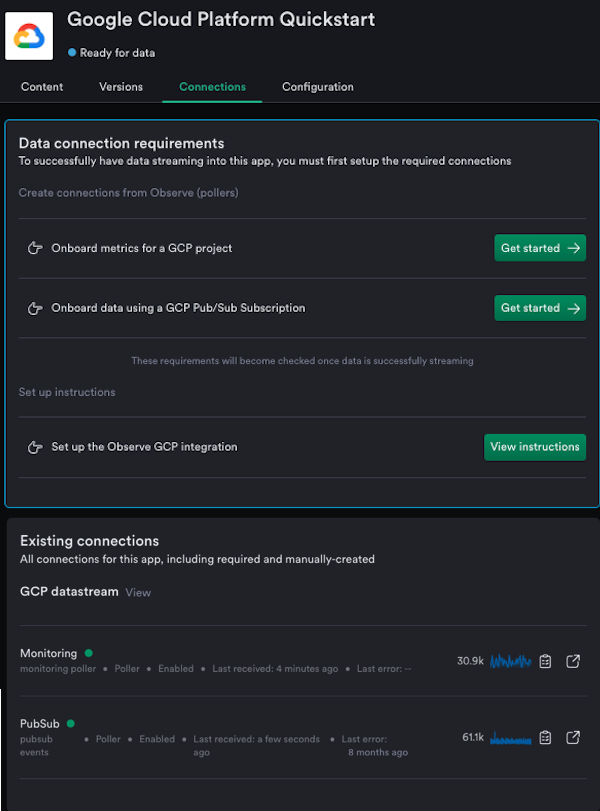Open the View link beside GCP datastream
600x811 pixels.
click(x=138, y=593)
